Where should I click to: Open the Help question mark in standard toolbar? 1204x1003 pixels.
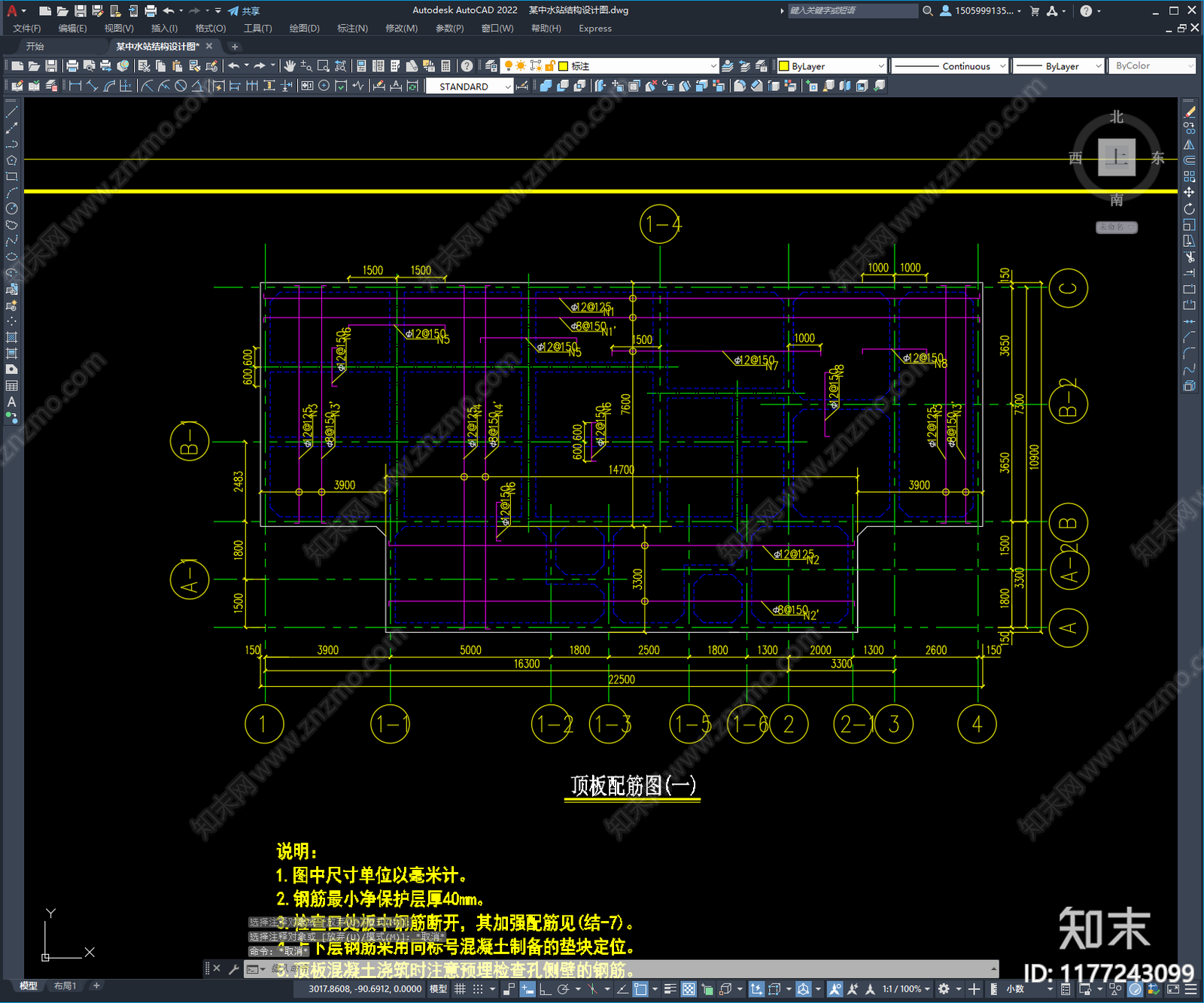pos(467,66)
